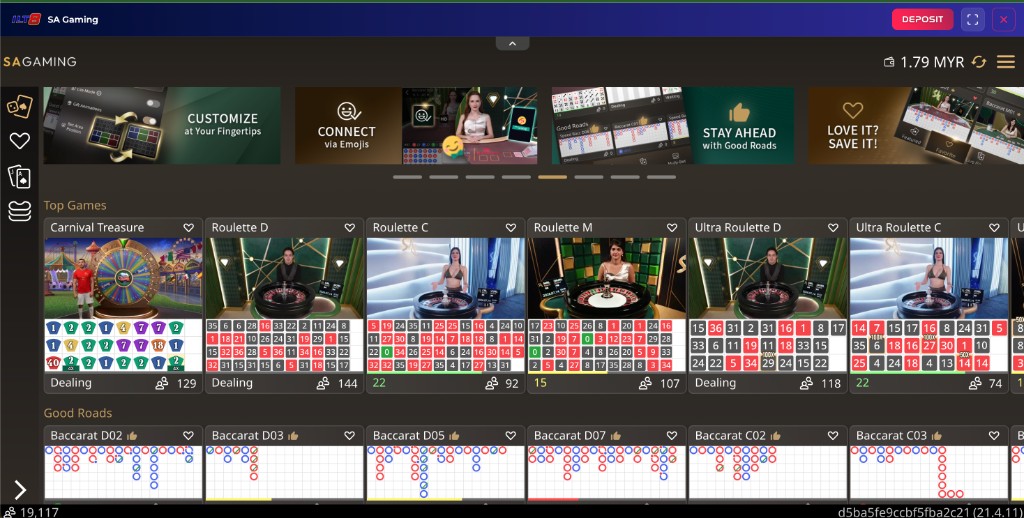Image resolution: width=1024 pixels, height=518 pixels.
Task: Select the last carousel indicator dash
Action: click(662, 177)
